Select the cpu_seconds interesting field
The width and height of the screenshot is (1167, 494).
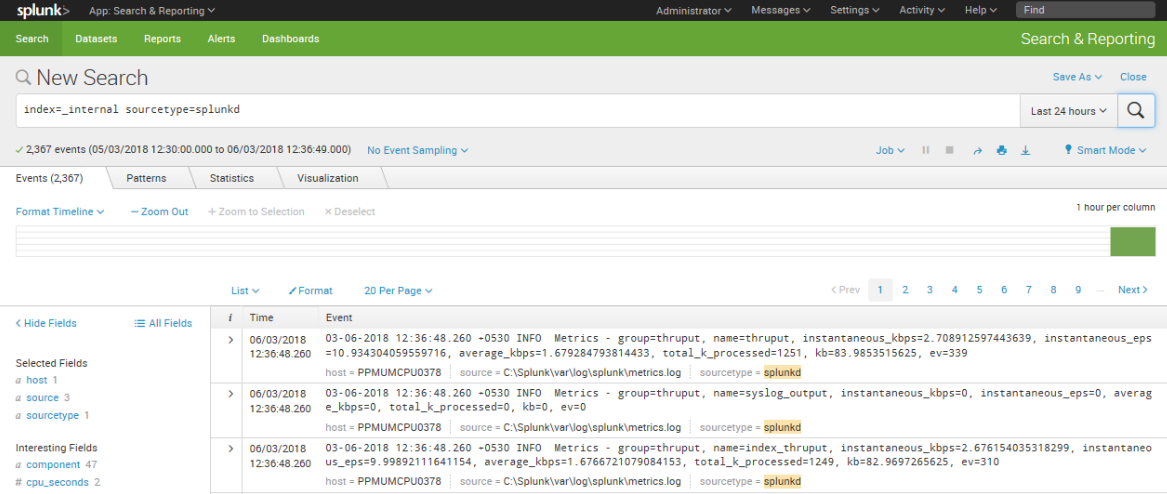tap(57, 482)
